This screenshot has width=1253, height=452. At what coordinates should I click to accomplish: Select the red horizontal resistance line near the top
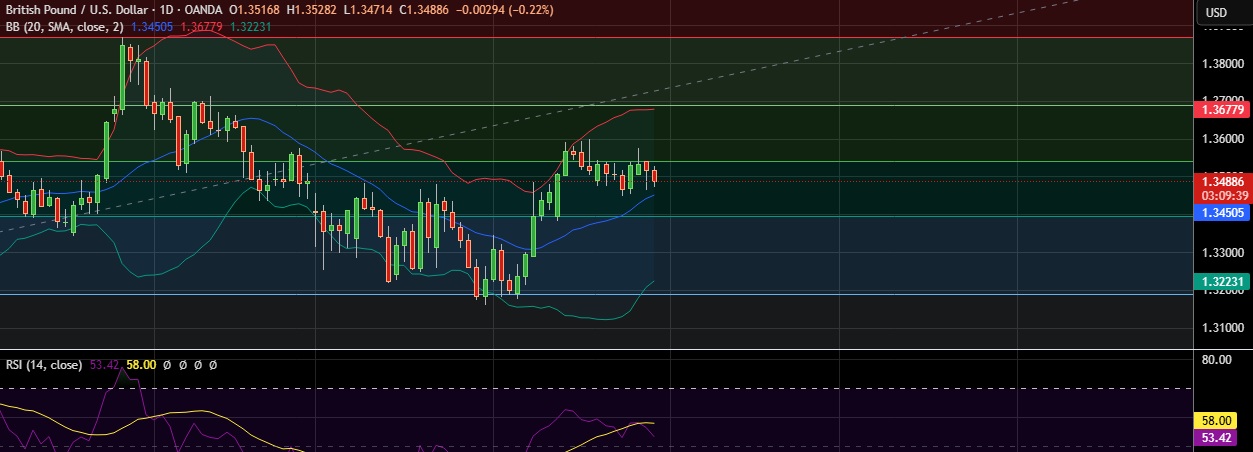point(597,37)
